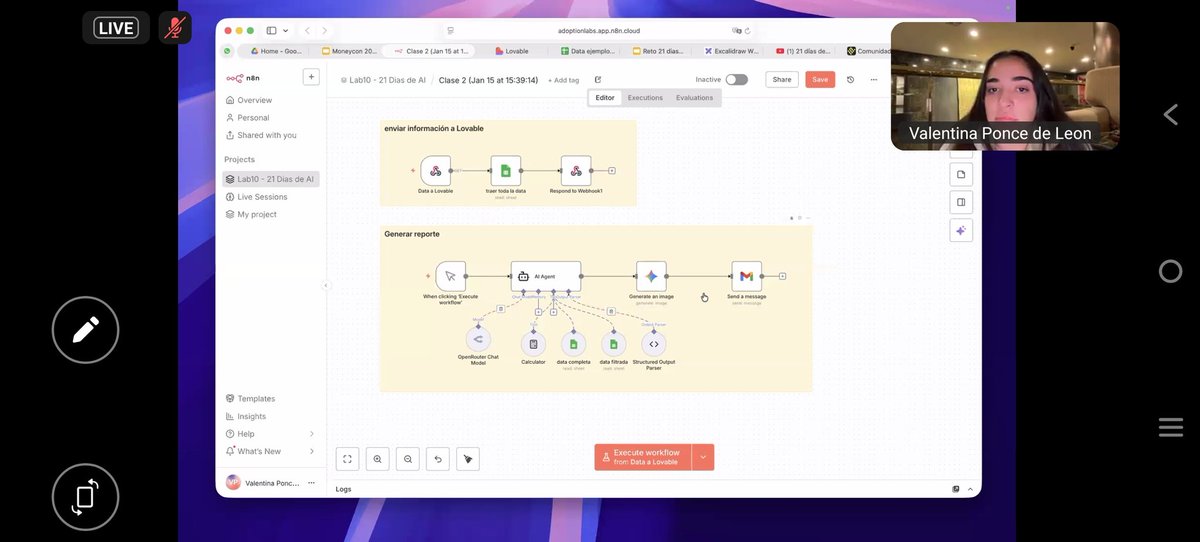Switch to the Moneycon browser tab
Screen dimensions: 1200x542
(350, 50)
